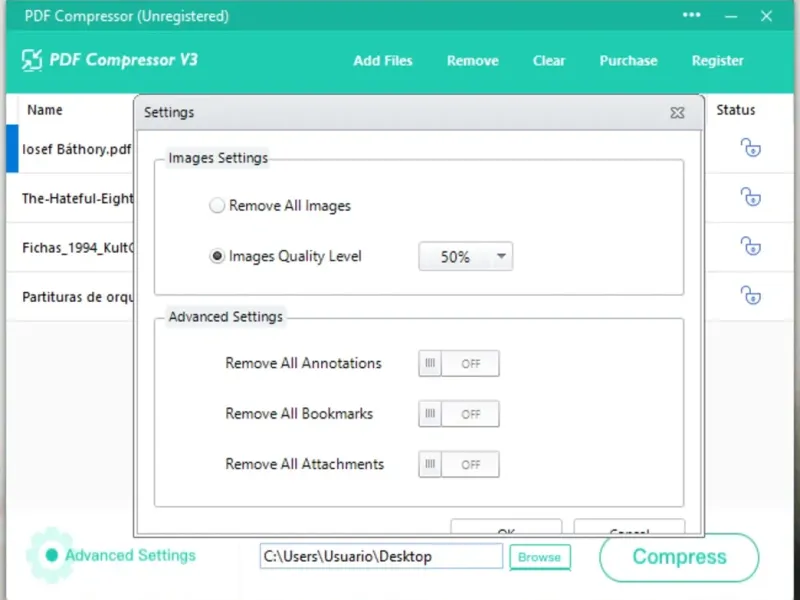Screen dimensions: 800x600
Task: Click the PDF Compressor V3 logo icon
Action: [32, 60]
